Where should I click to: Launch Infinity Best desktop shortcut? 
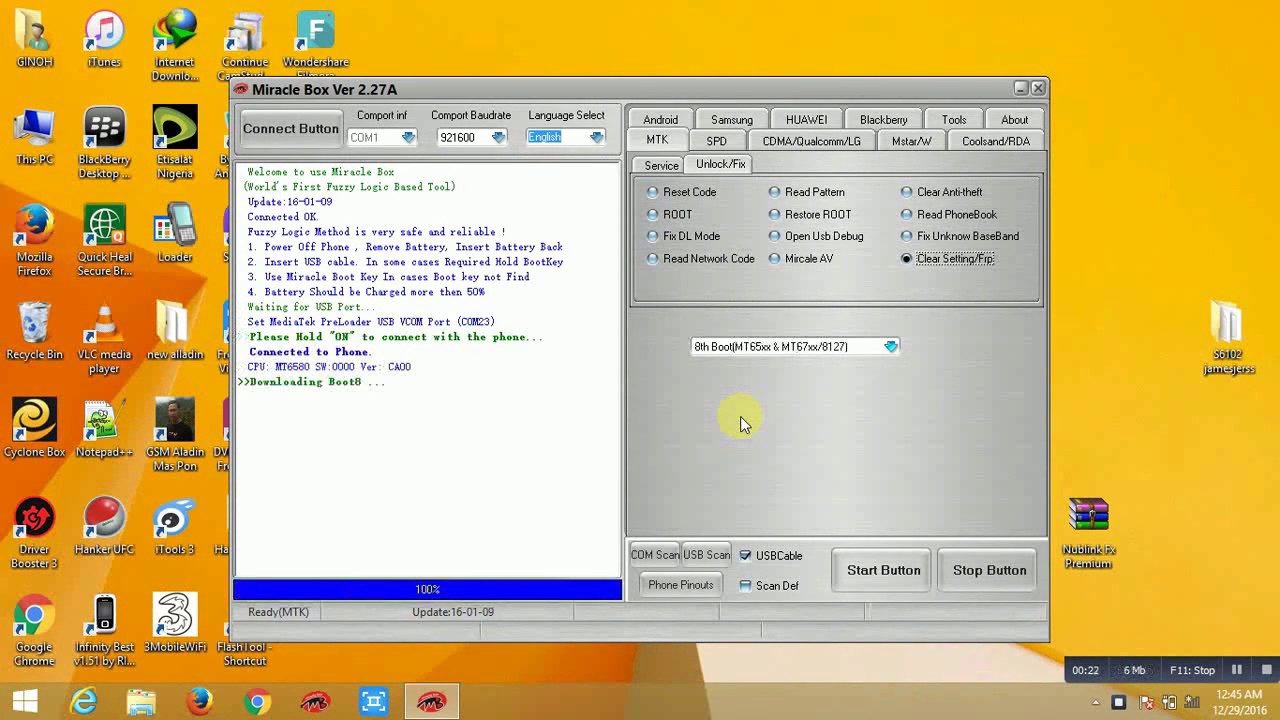point(104,631)
